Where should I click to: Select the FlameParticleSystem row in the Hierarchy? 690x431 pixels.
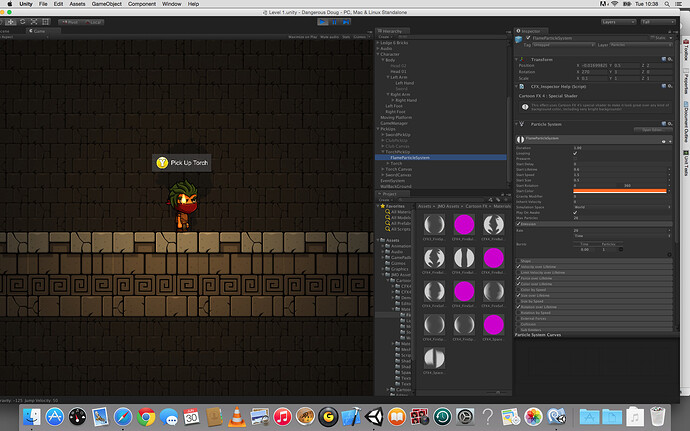click(x=440, y=158)
